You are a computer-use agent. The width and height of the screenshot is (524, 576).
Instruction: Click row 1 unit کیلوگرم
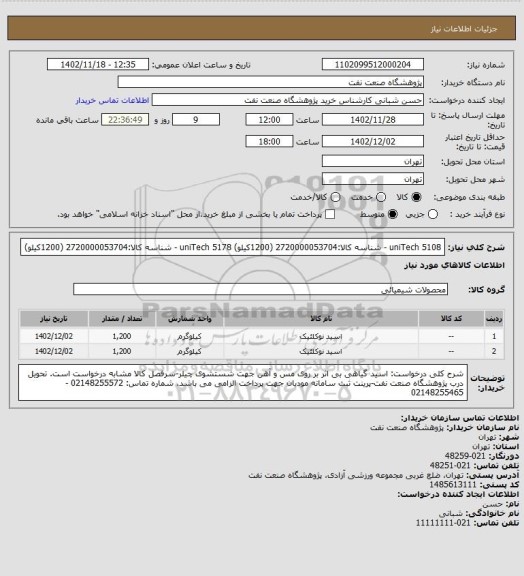pyautogui.click(x=190, y=336)
